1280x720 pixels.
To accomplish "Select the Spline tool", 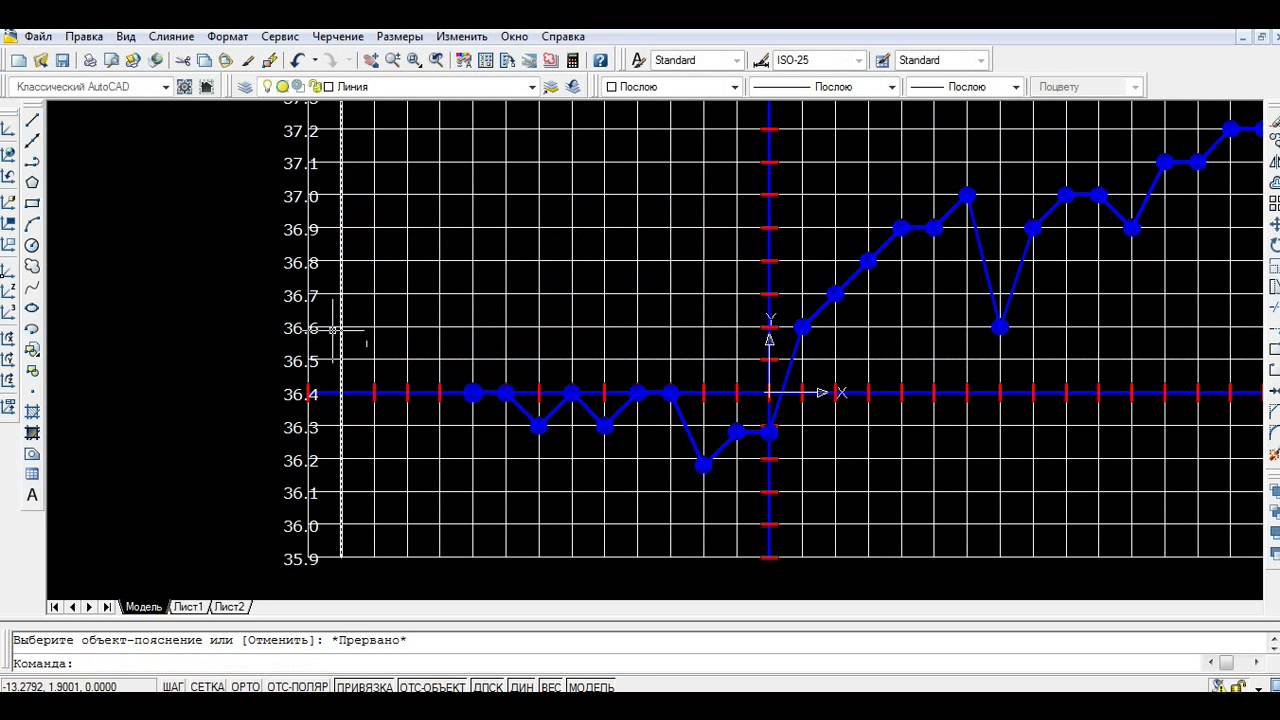I will coord(32,287).
